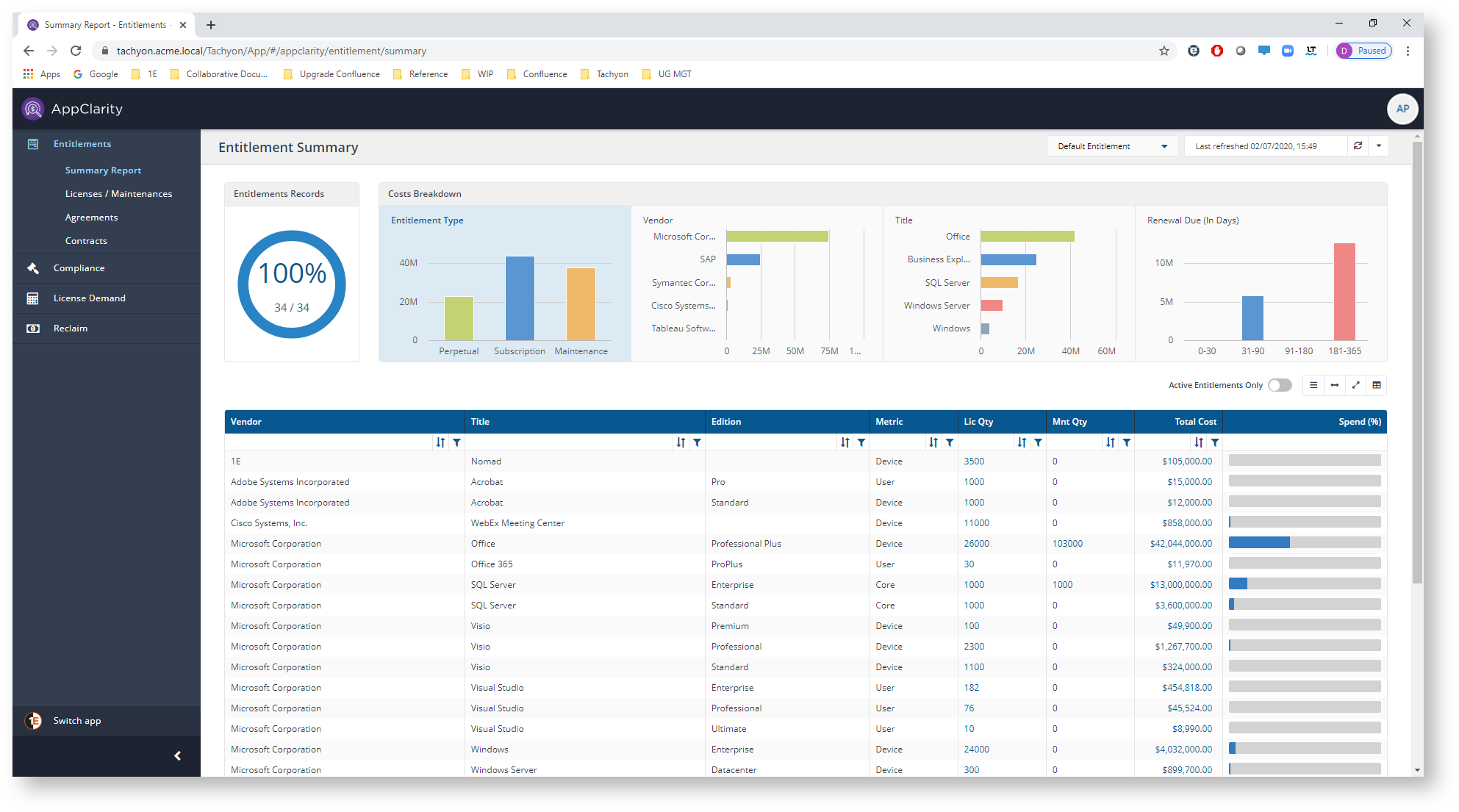
Task: Click the AppClarity logo icon
Action: click(x=33, y=109)
